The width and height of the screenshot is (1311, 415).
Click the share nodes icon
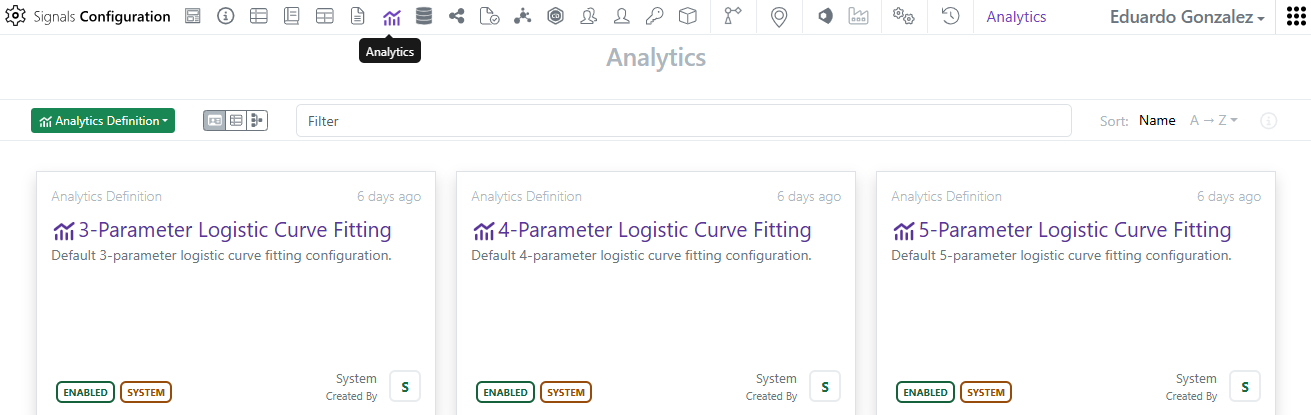click(457, 17)
